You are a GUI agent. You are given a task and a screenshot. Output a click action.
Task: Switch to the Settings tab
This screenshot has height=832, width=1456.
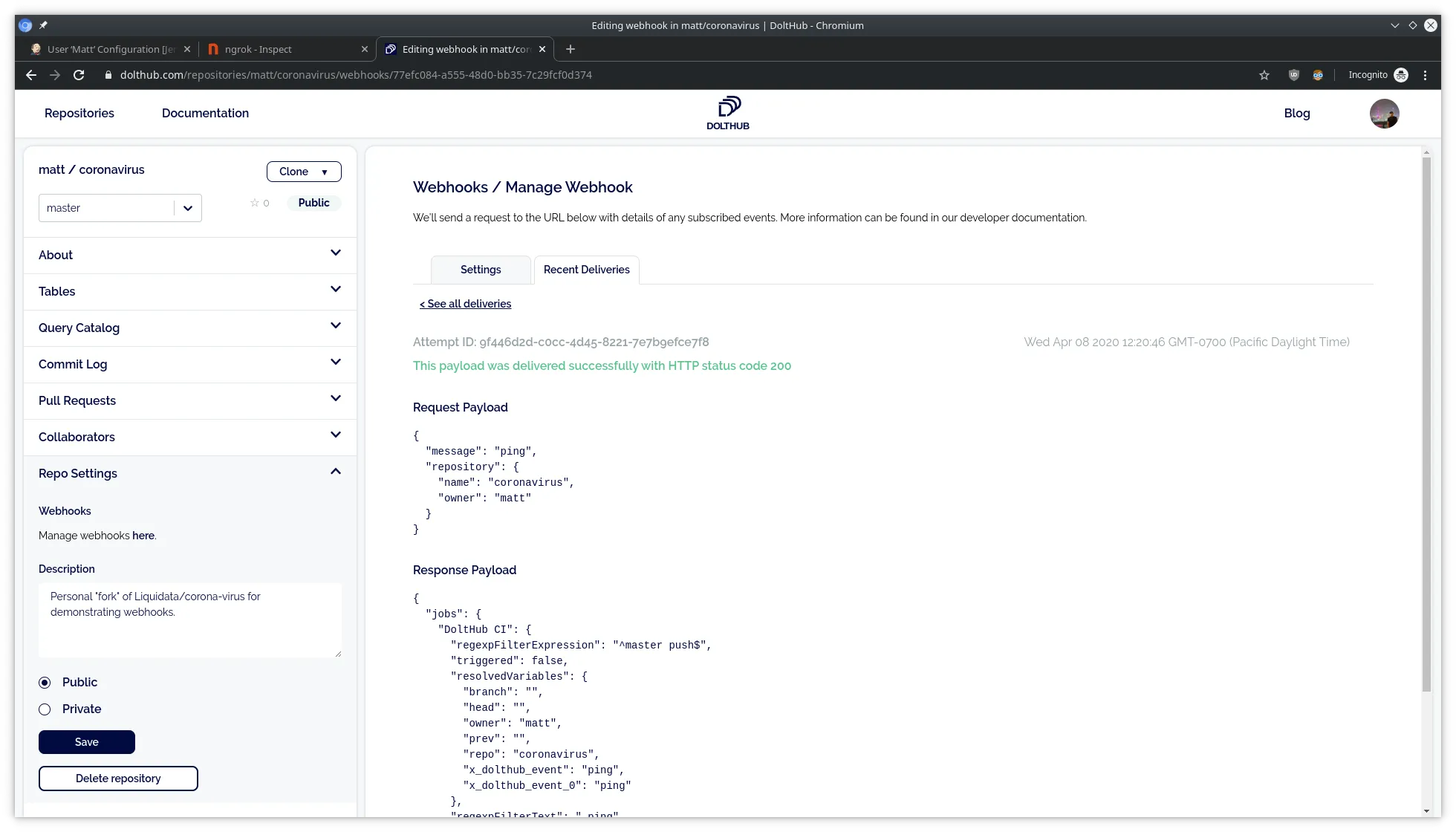(481, 270)
